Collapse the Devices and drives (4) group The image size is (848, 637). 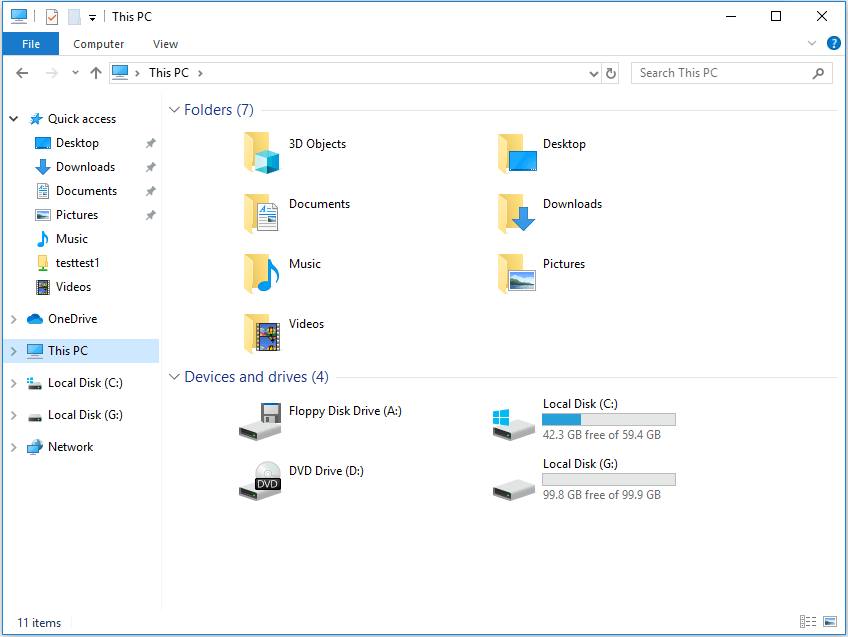tap(174, 376)
